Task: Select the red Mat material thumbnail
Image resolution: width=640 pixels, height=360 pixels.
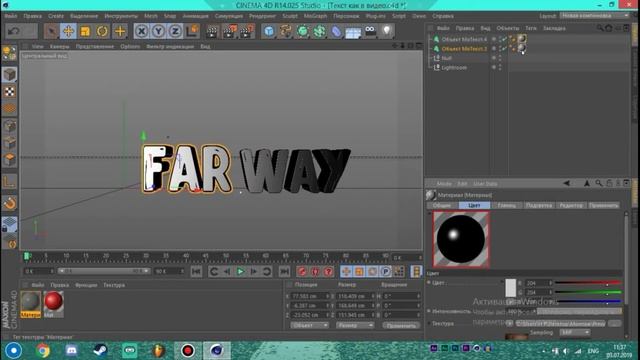Action: [x=53, y=304]
